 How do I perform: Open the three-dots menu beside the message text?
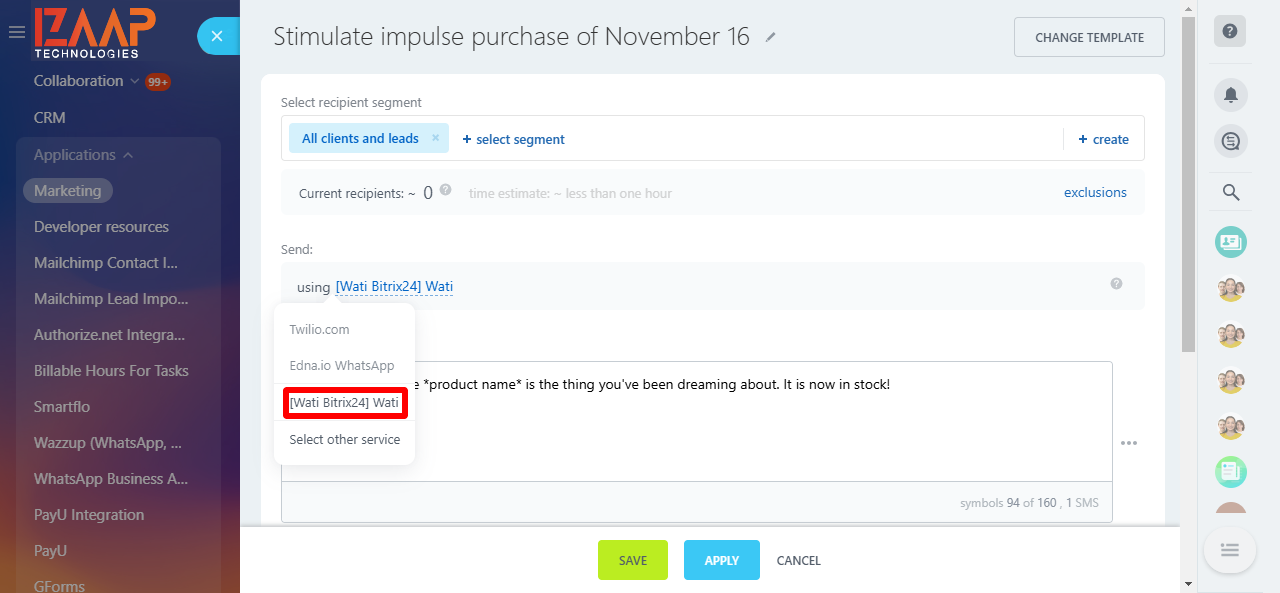(1129, 443)
